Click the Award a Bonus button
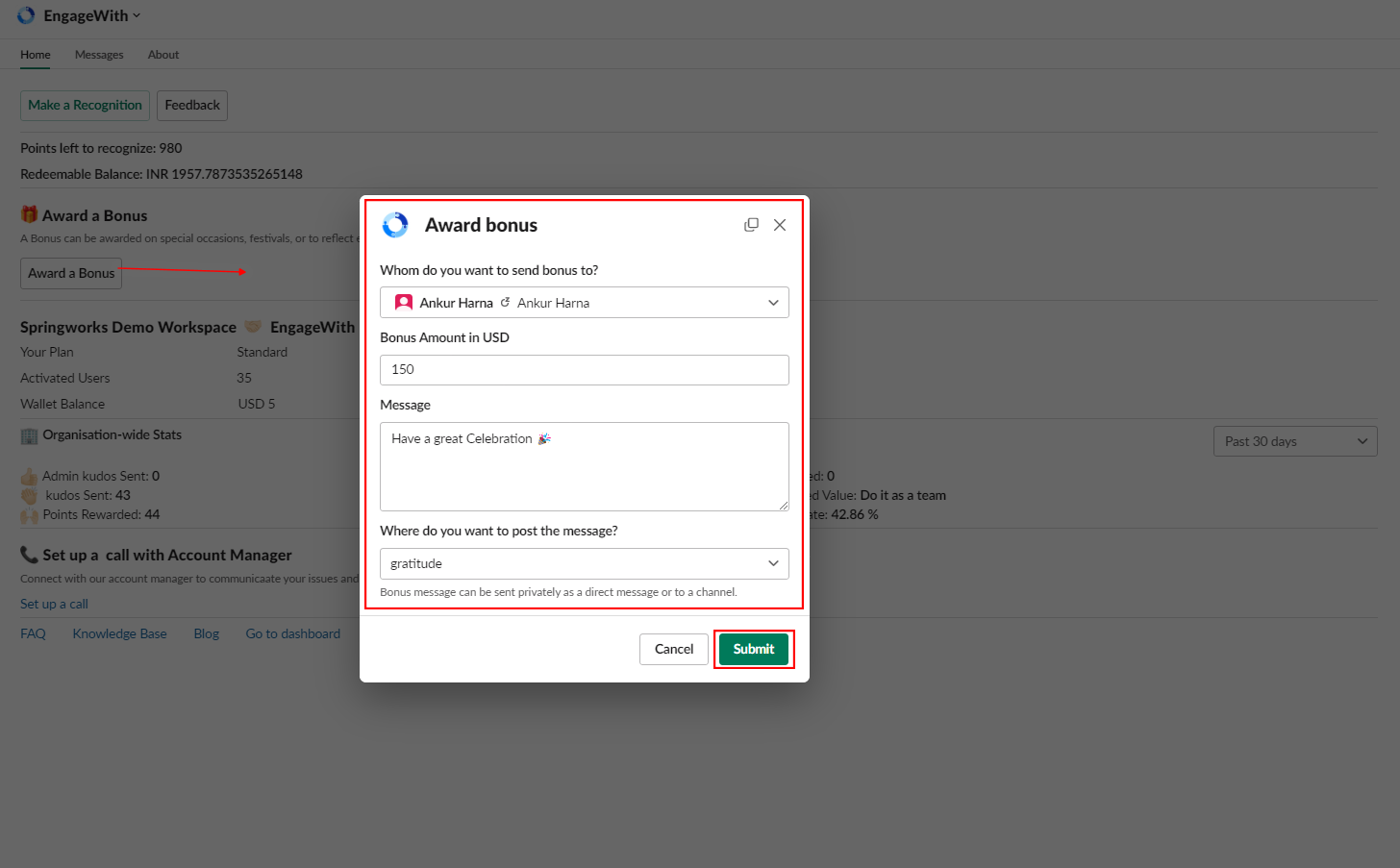 (71, 273)
